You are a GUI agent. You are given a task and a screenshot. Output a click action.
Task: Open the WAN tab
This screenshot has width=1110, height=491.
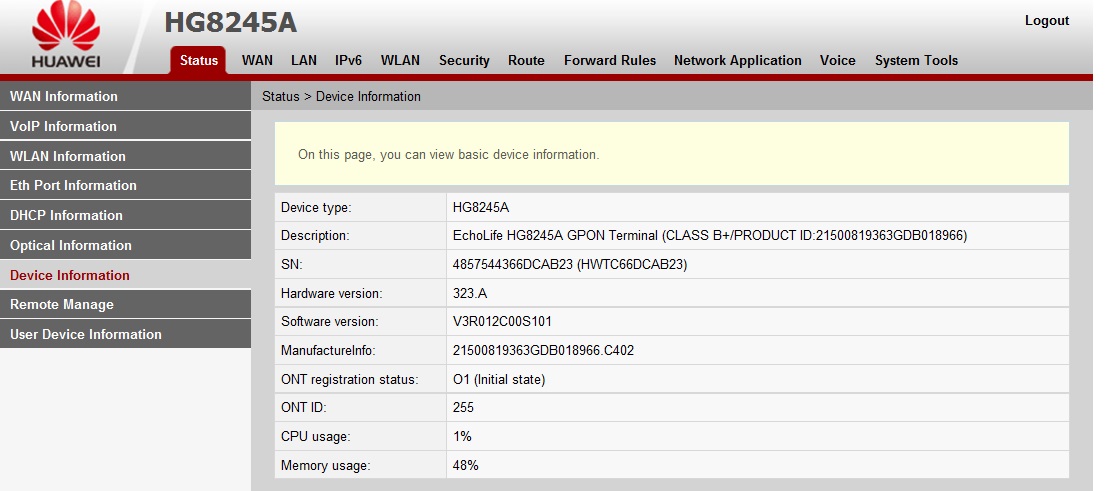[x=257, y=61]
